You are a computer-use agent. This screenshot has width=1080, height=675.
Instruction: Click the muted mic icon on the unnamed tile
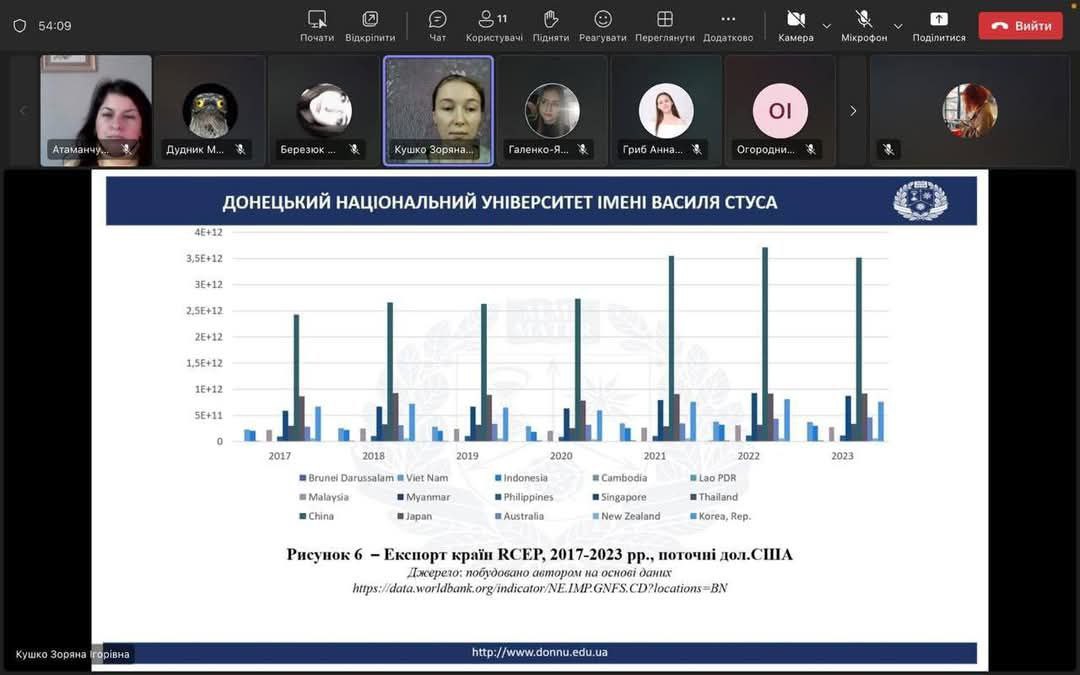[889, 149]
